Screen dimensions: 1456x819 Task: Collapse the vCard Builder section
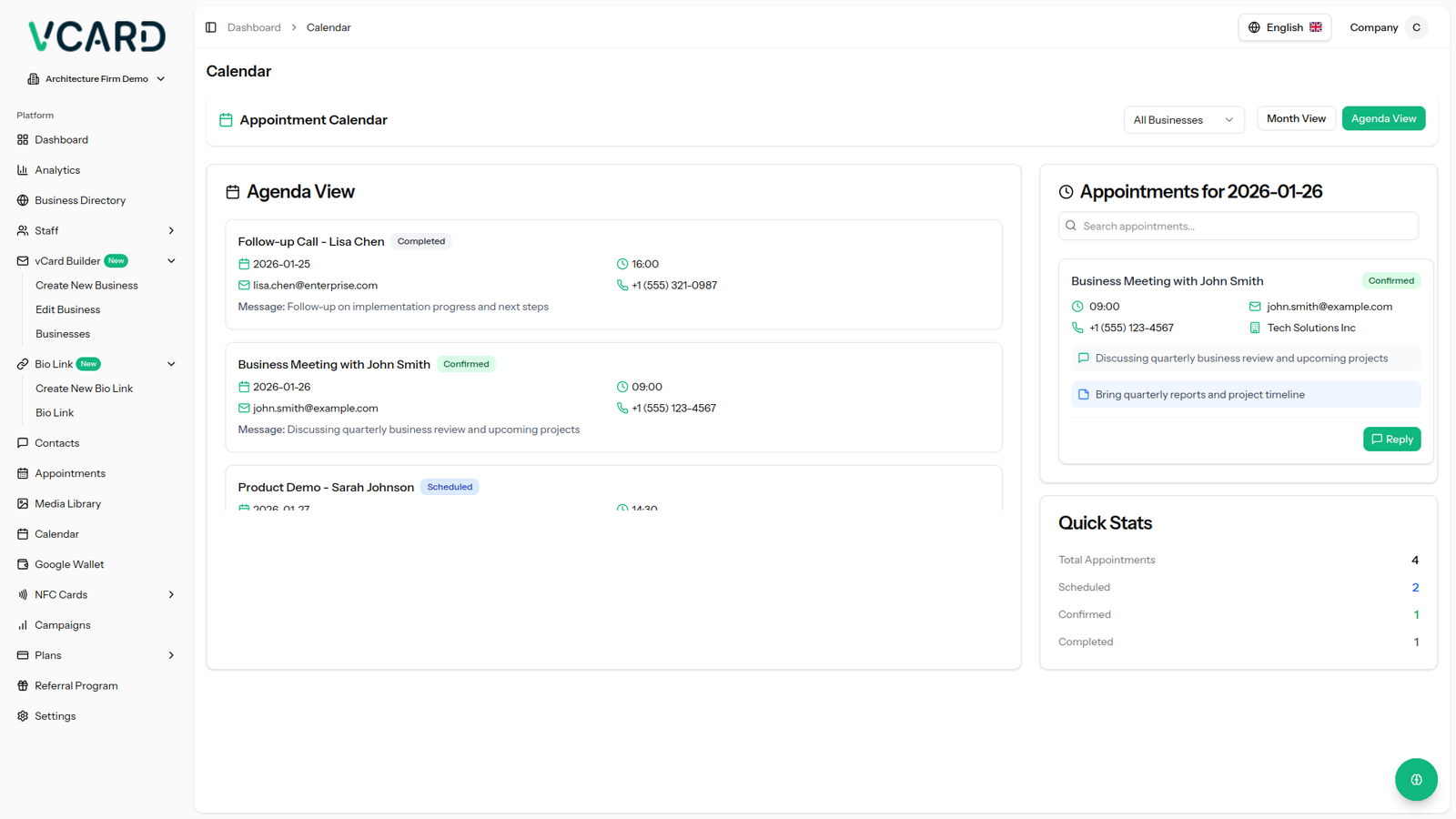coord(171,261)
